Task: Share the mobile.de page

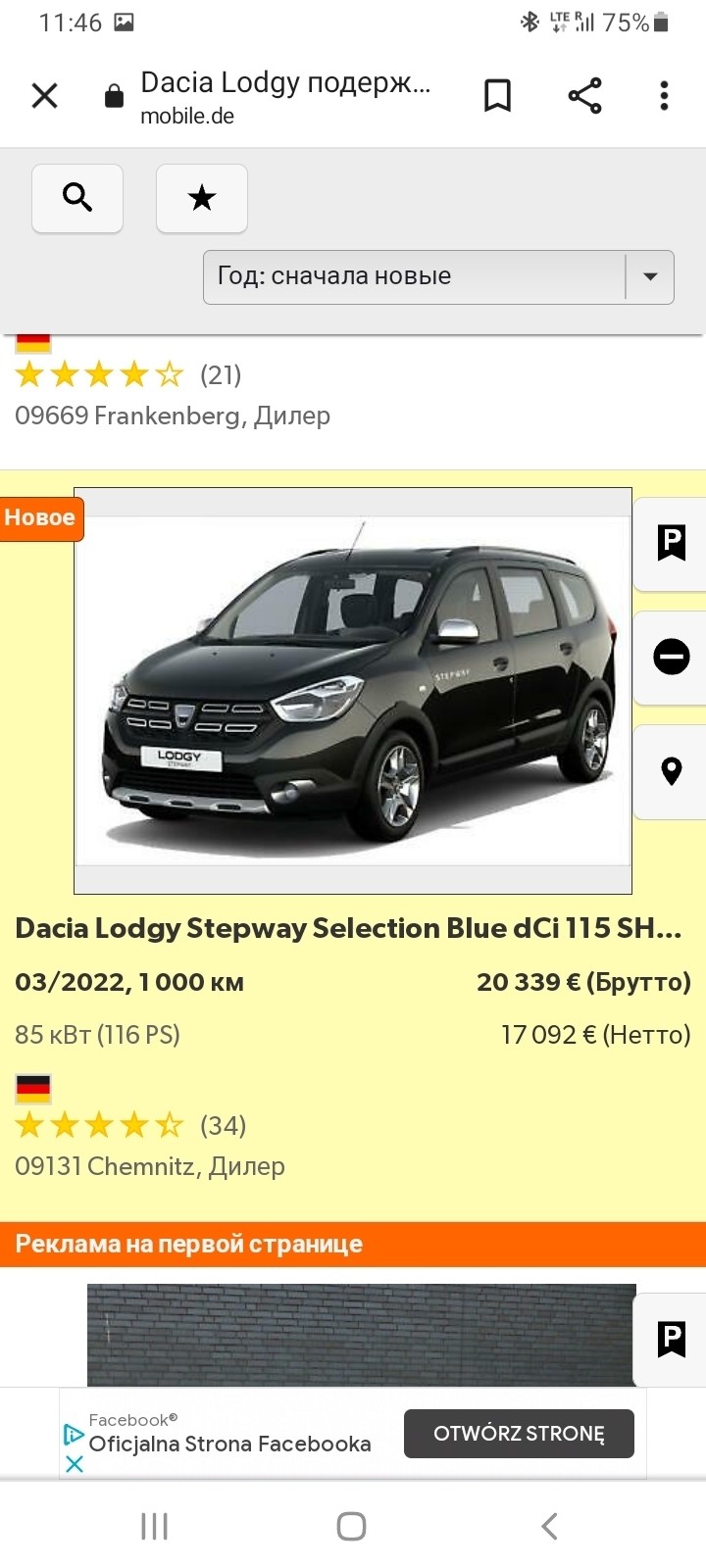Action: pyautogui.click(x=585, y=96)
